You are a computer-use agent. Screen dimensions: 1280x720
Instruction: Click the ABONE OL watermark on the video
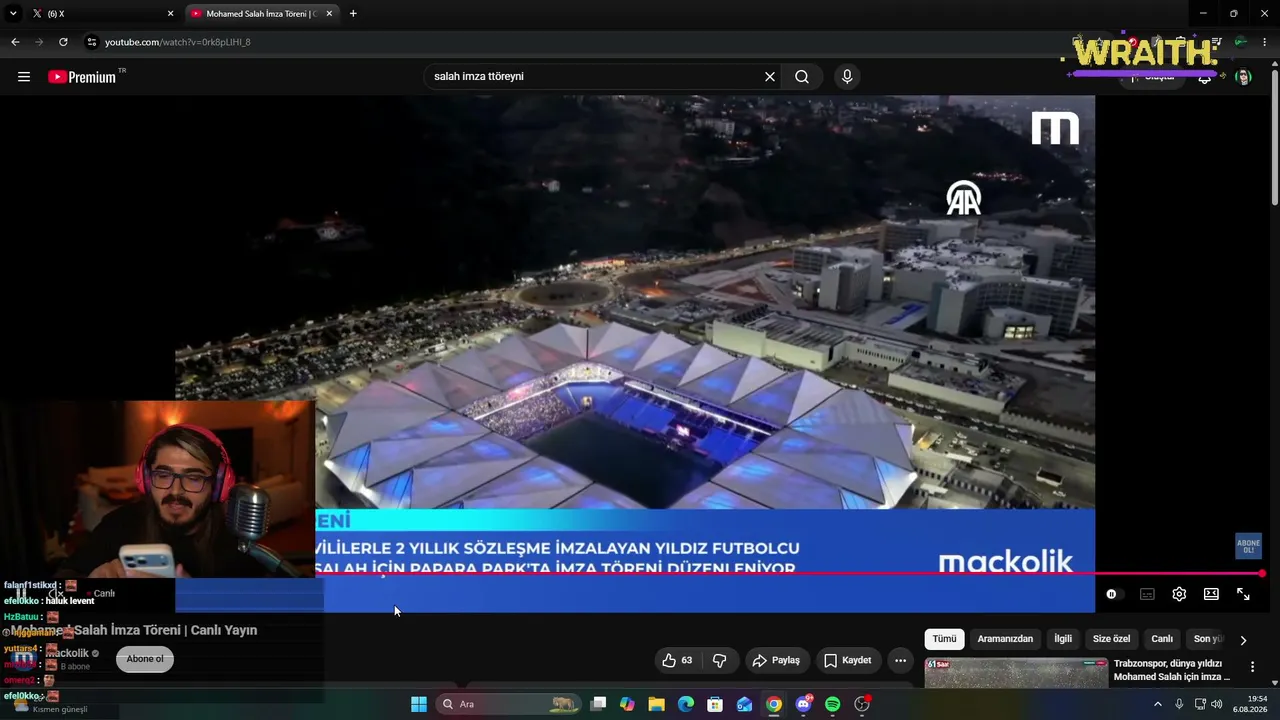click(1248, 546)
